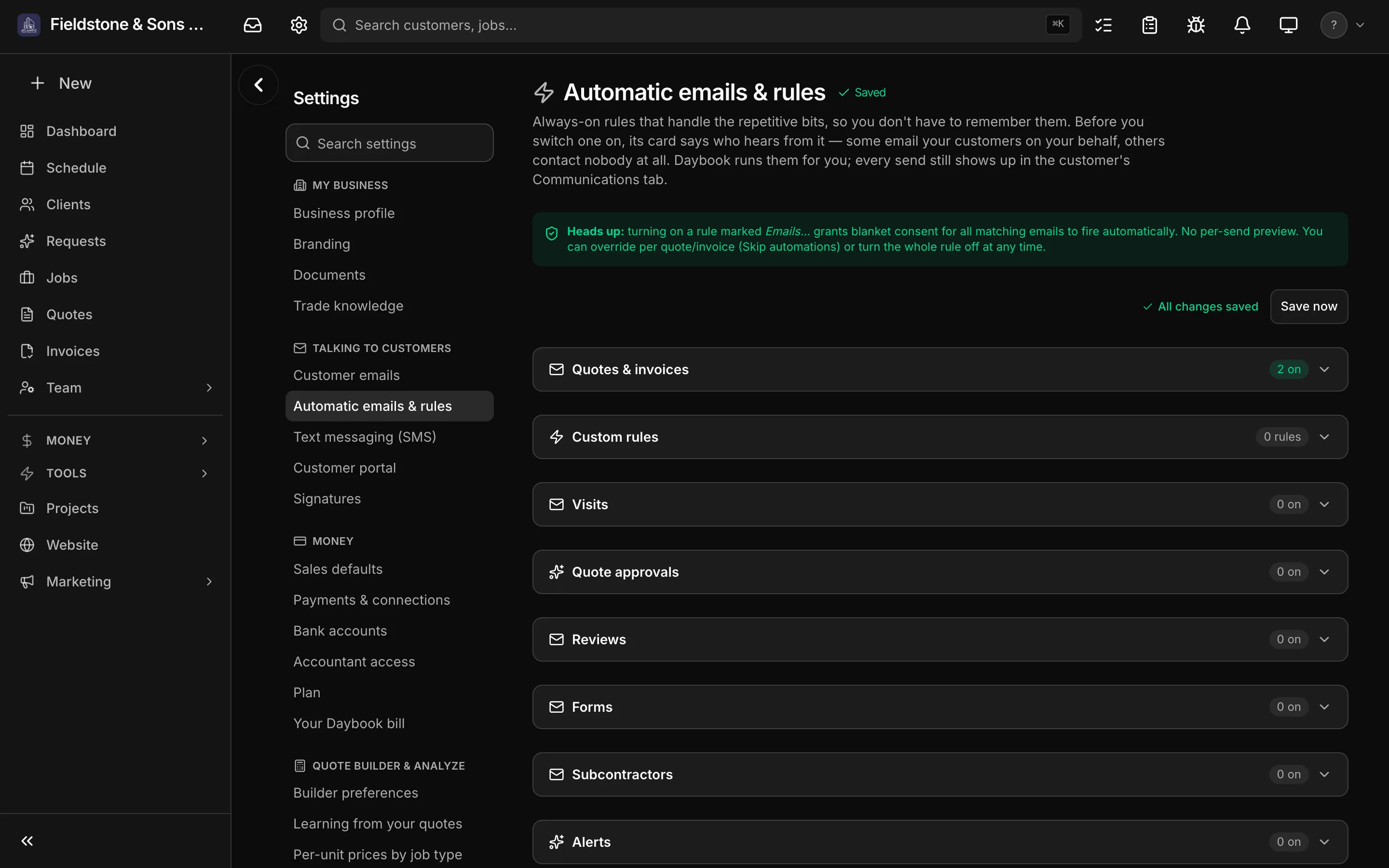Open Branding settings page
The width and height of the screenshot is (1389, 868).
click(x=389, y=244)
